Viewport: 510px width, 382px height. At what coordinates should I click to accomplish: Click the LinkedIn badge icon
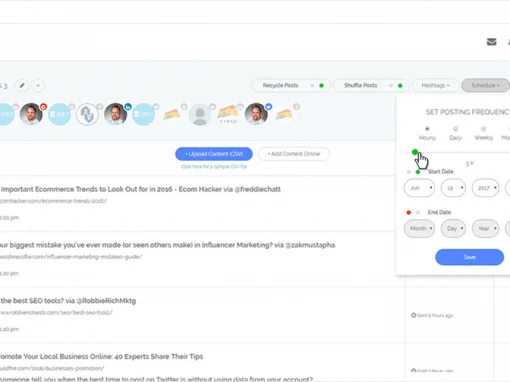(x=128, y=107)
